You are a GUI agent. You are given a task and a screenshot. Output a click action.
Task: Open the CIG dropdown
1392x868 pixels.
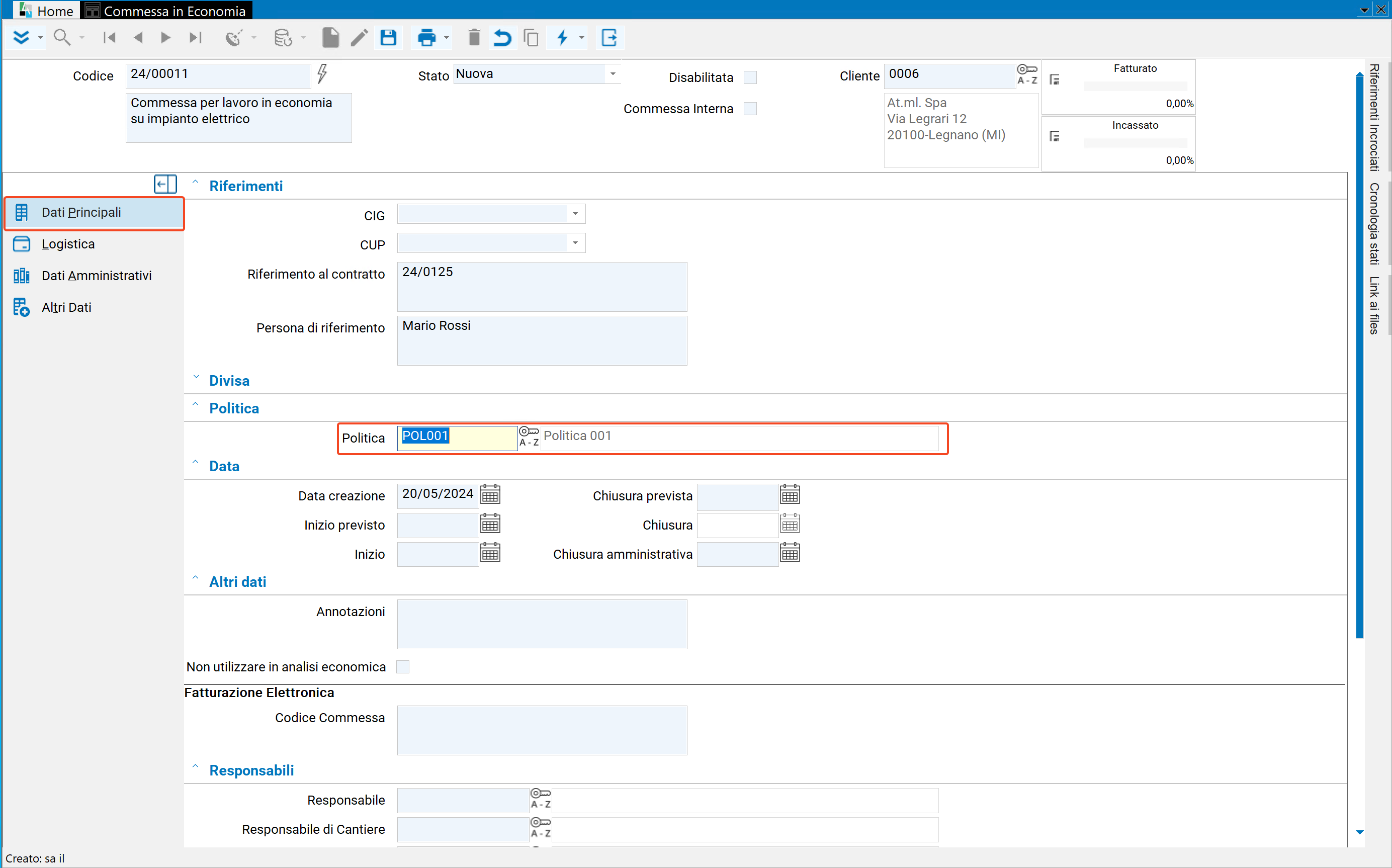(x=575, y=214)
